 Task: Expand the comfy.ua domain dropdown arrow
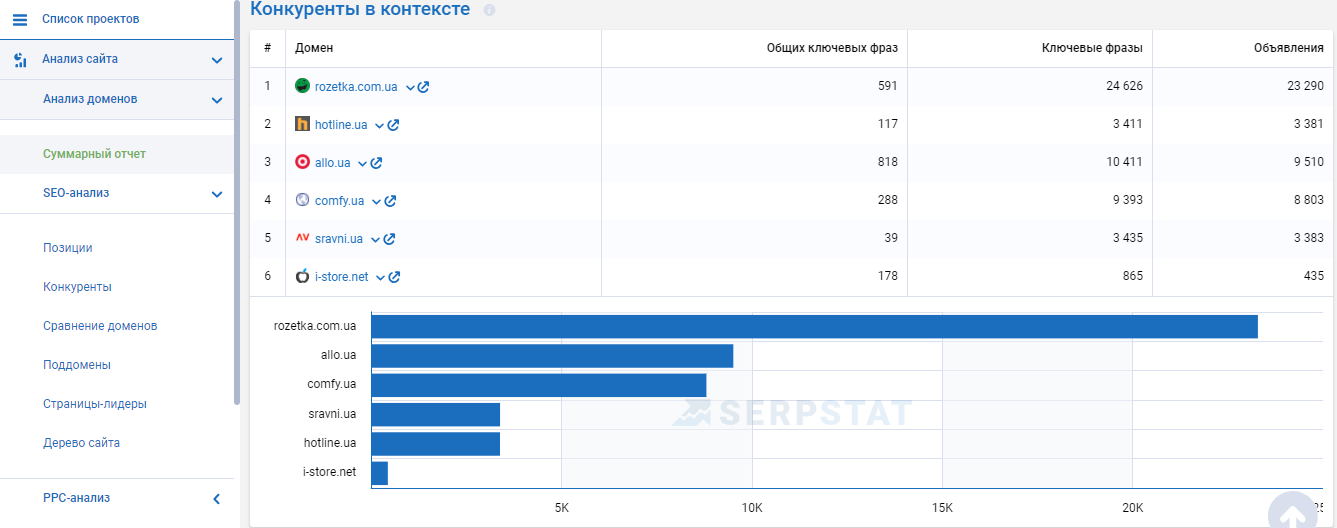coord(376,202)
